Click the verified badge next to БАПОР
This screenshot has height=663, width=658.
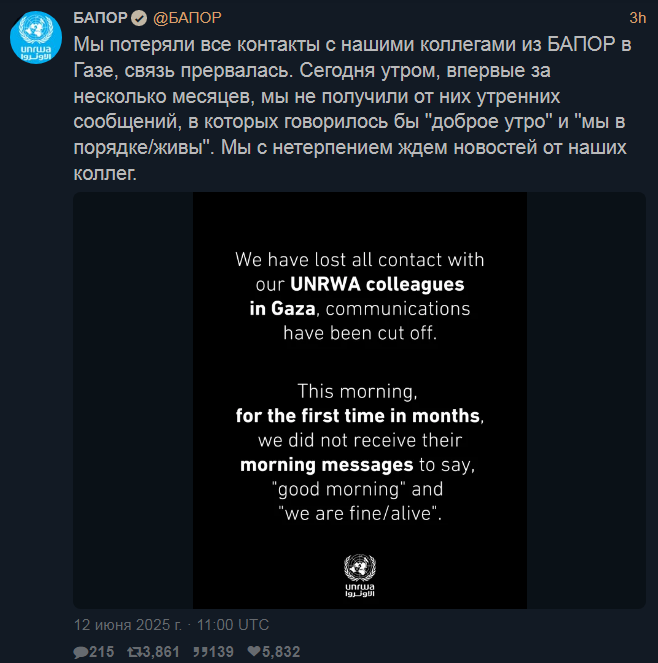point(139,18)
